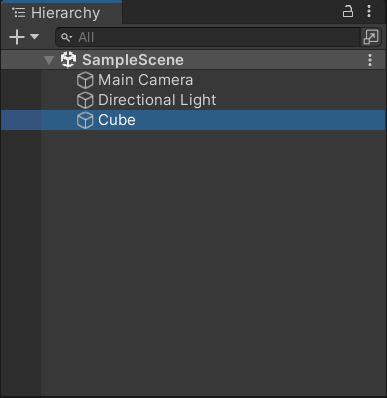
Task: Open the create dropdown arrow beside plus
Action: click(x=35, y=36)
